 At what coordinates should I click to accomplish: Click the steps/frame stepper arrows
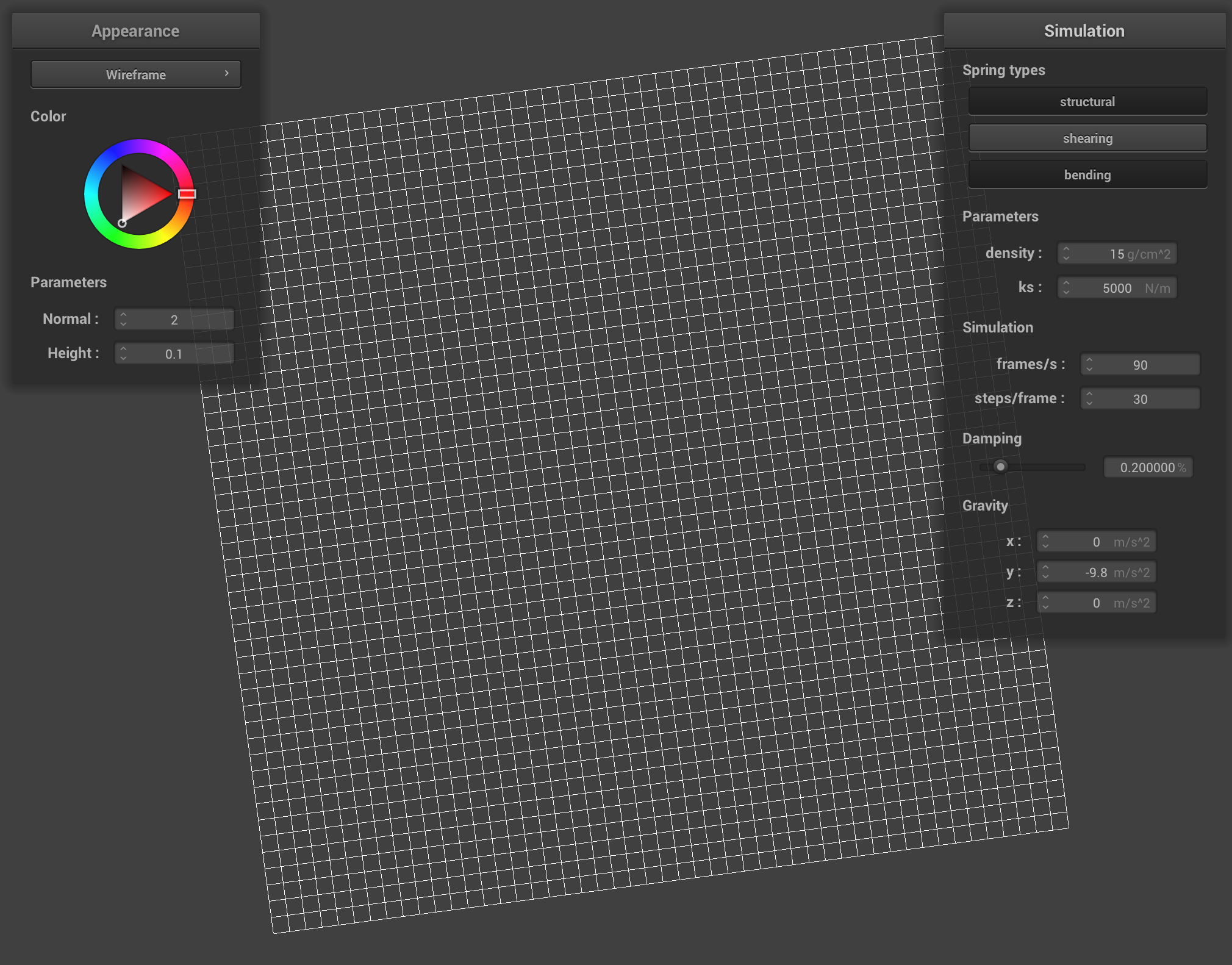(x=1089, y=398)
